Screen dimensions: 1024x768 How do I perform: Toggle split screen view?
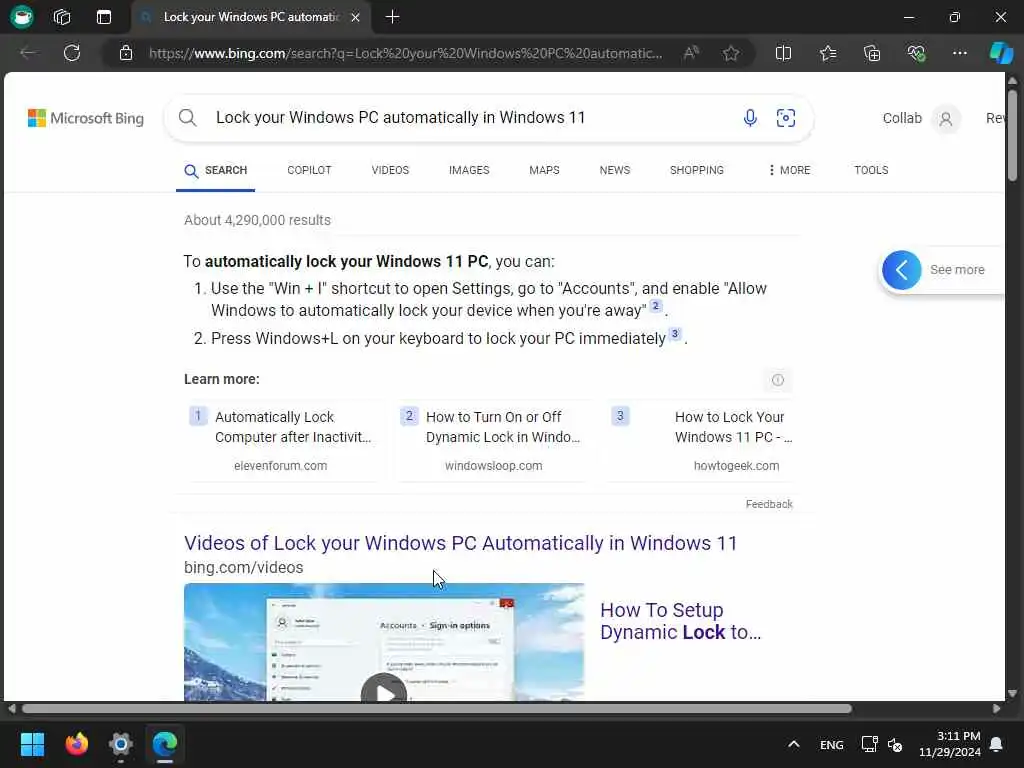(783, 53)
